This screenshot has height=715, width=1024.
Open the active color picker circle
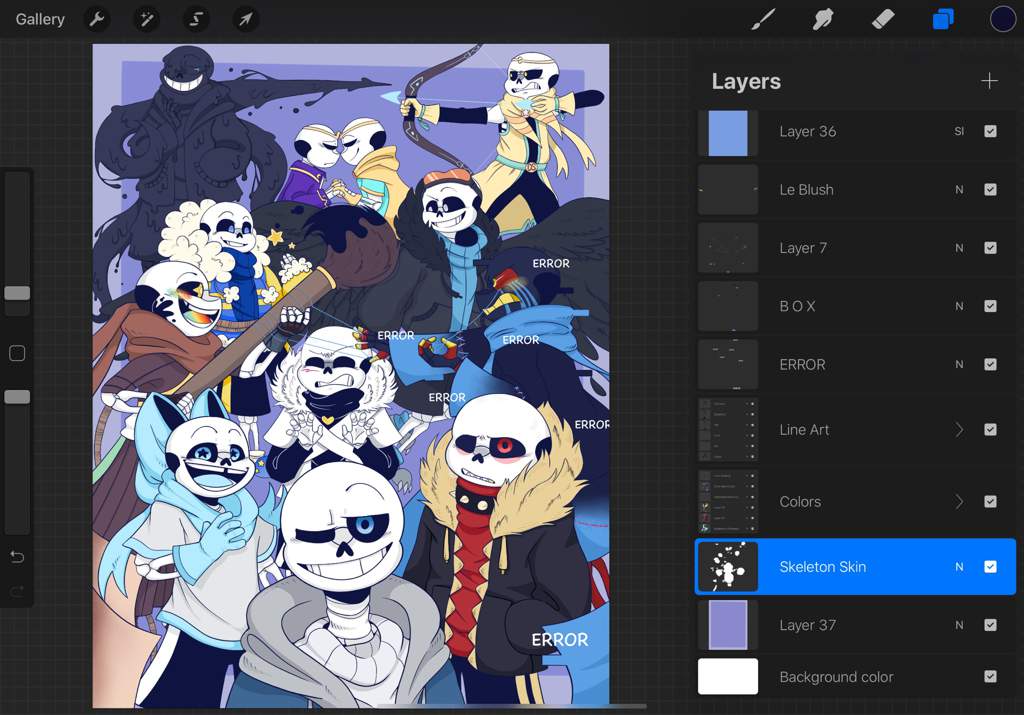(x=1002, y=20)
